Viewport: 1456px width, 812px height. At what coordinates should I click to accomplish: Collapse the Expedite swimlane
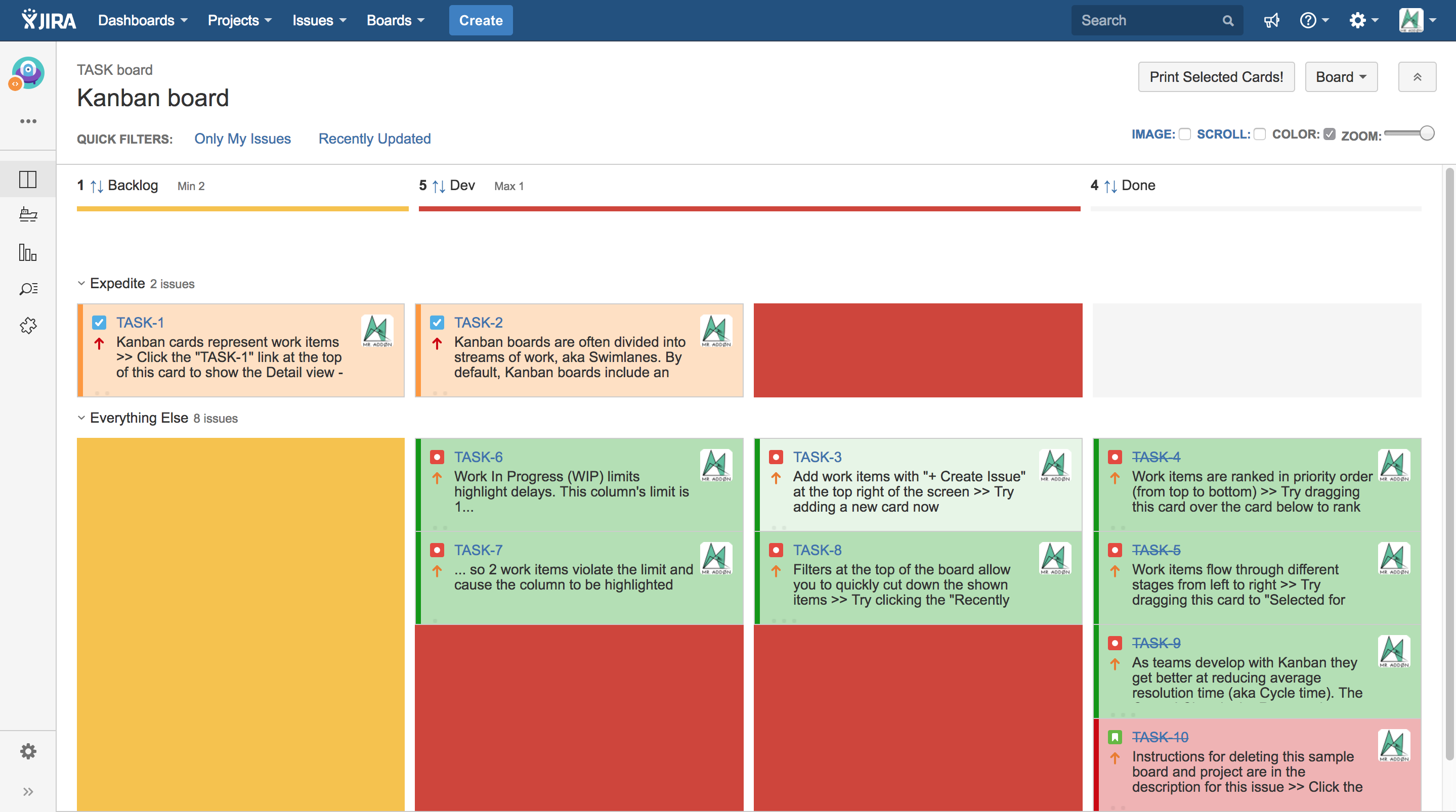(x=81, y=283)
